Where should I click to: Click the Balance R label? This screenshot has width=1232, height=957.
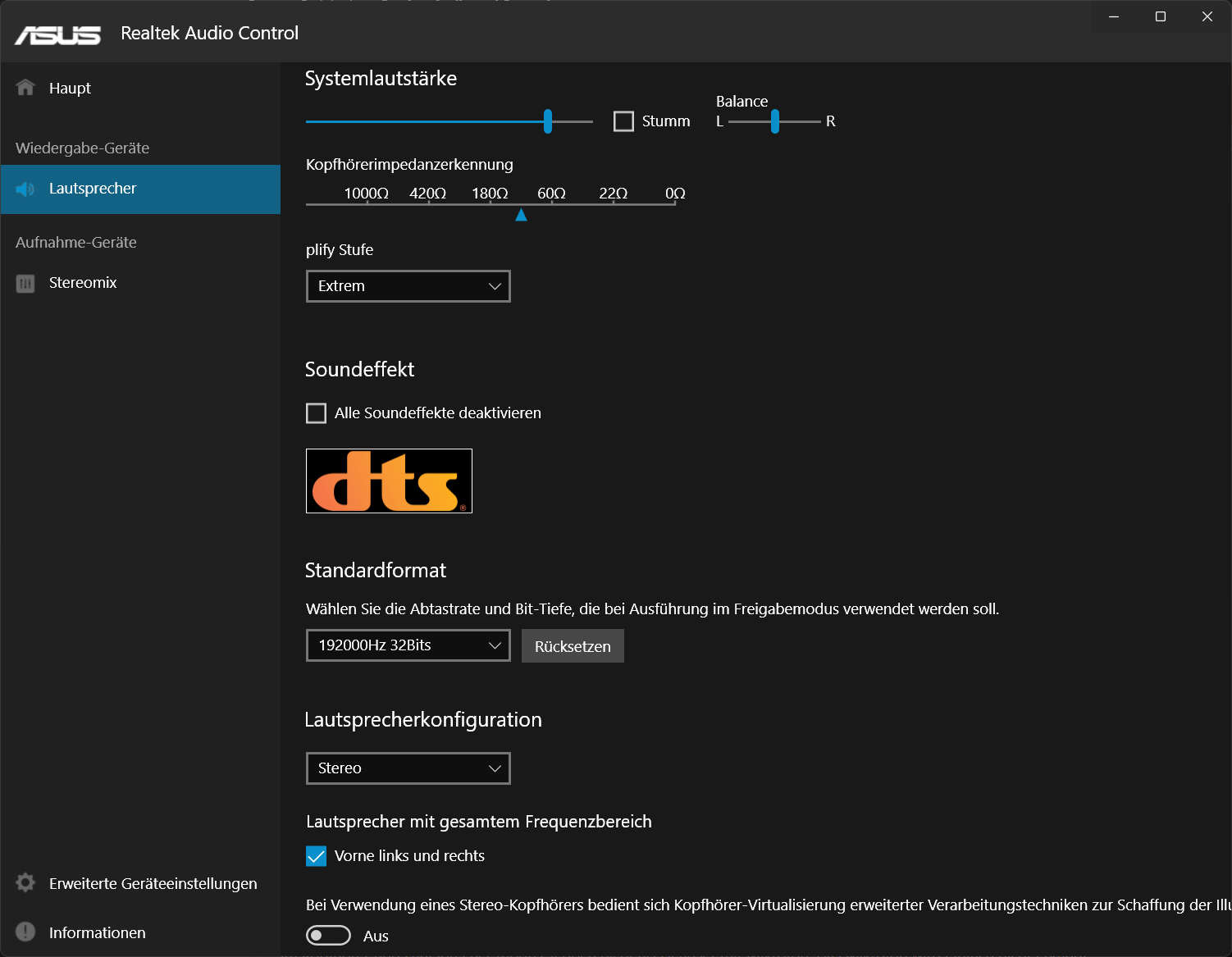830,121
